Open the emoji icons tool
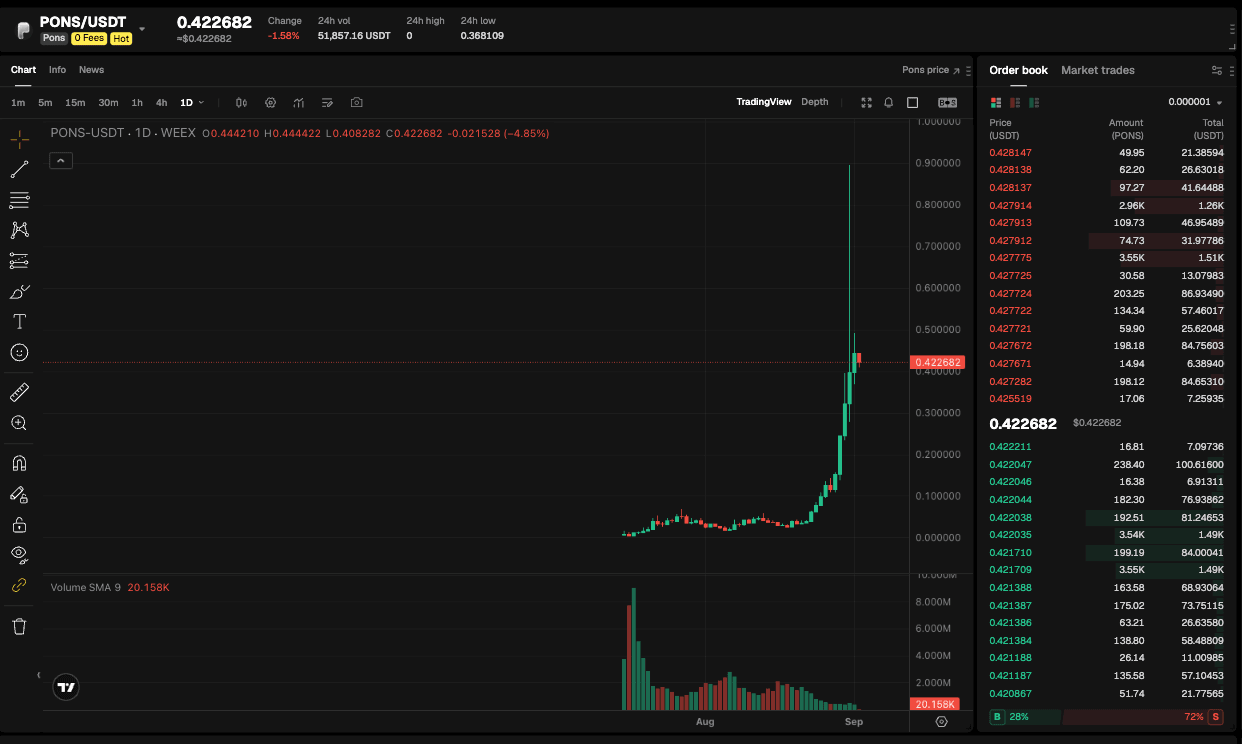Viewport: 1242px width, 744px height. [19, 352]
